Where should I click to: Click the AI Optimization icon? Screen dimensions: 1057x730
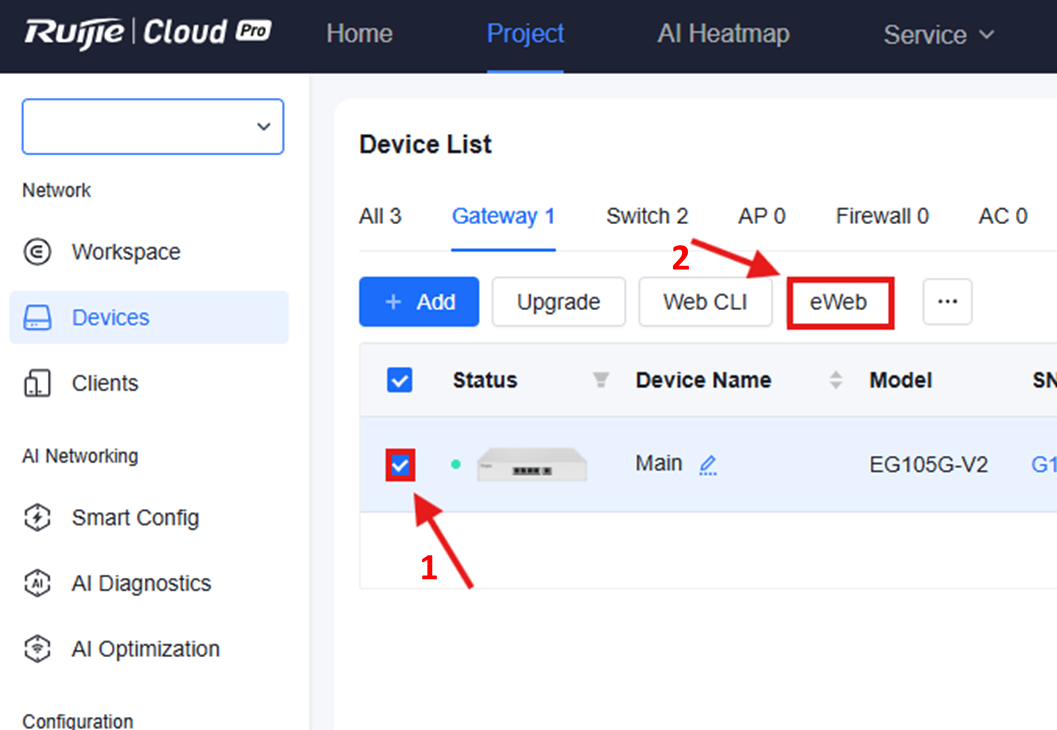click(37, 649)
